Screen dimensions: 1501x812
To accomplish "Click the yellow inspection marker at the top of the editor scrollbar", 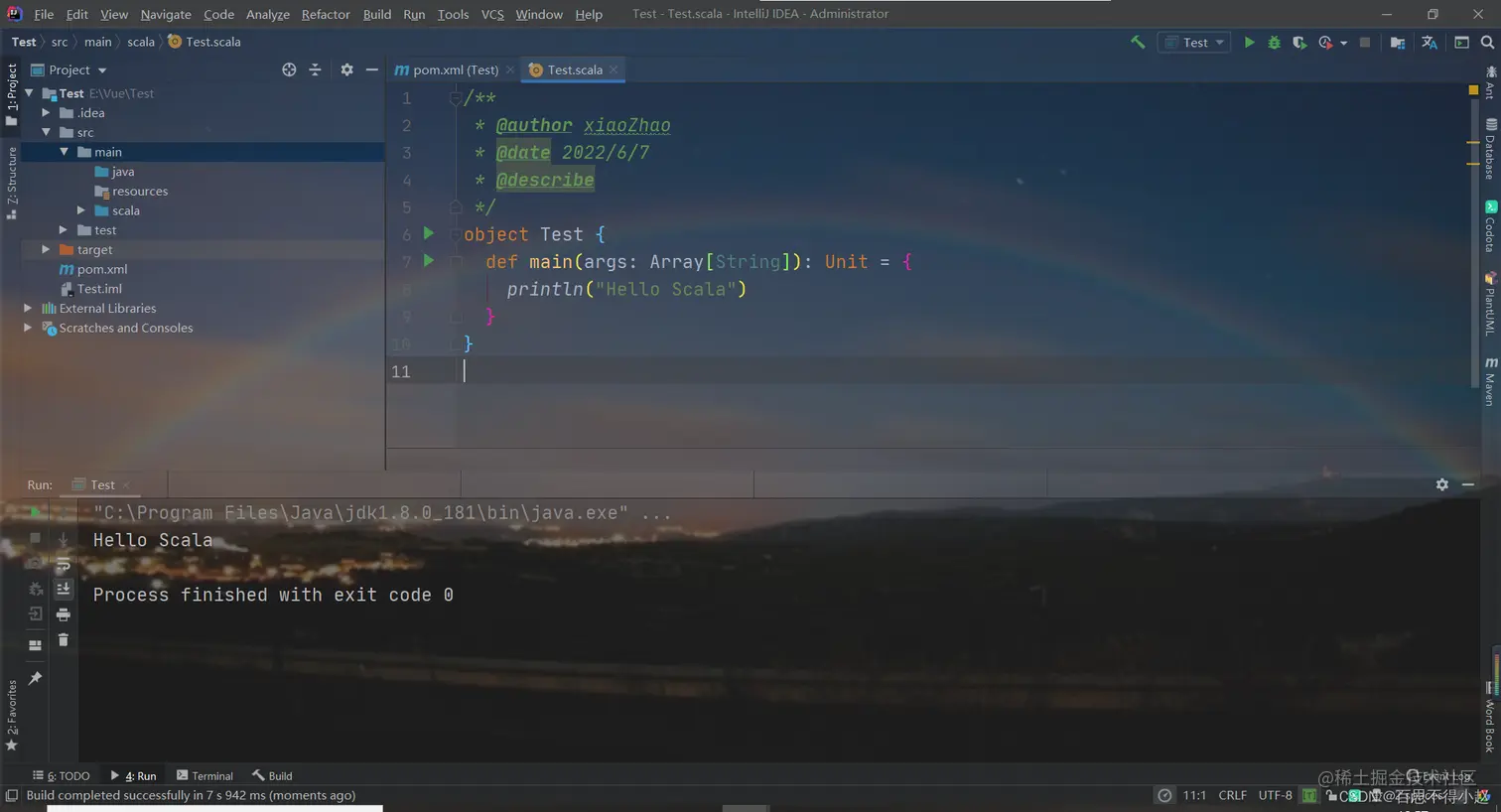I will pos(1473,90).
